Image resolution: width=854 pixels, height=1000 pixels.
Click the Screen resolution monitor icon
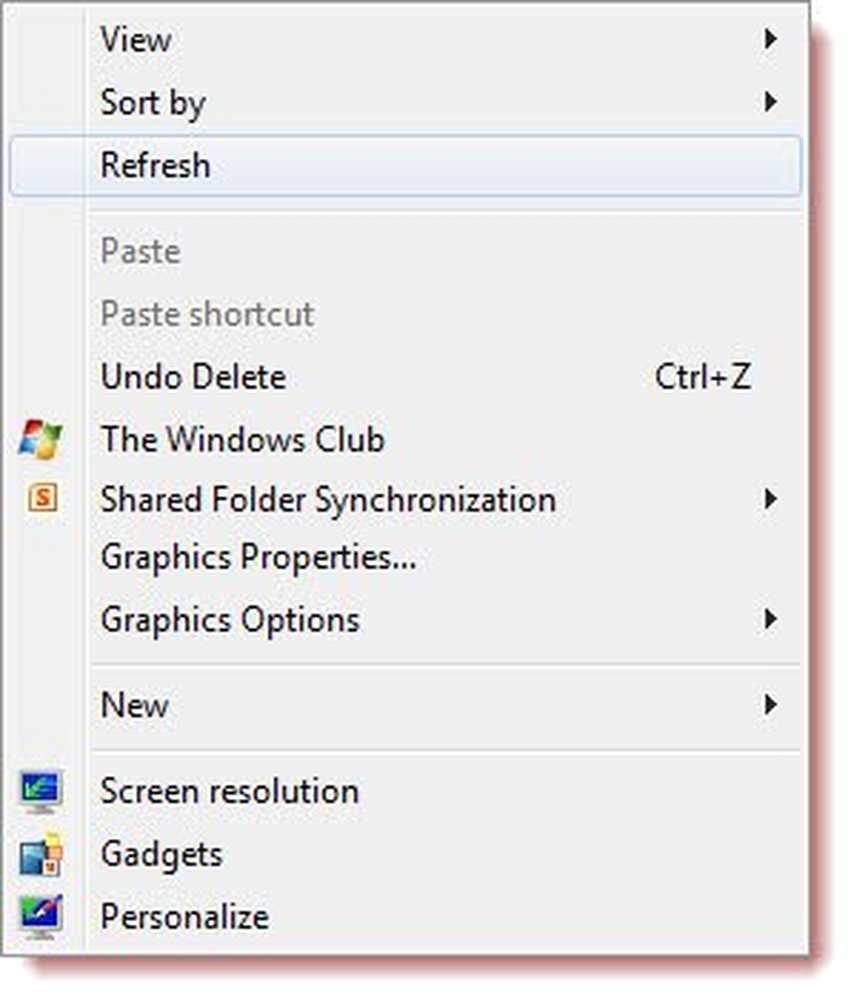coord(41,791)
